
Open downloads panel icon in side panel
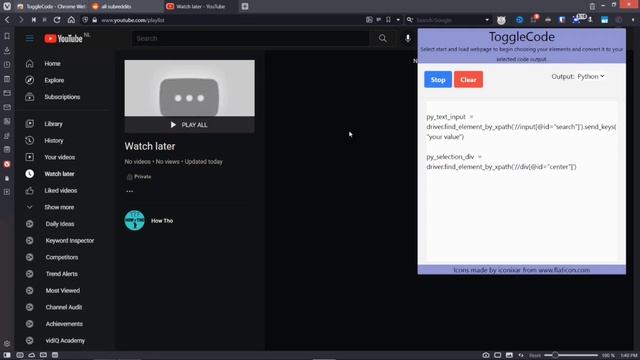pyautogui.click(x=7, y=50)
